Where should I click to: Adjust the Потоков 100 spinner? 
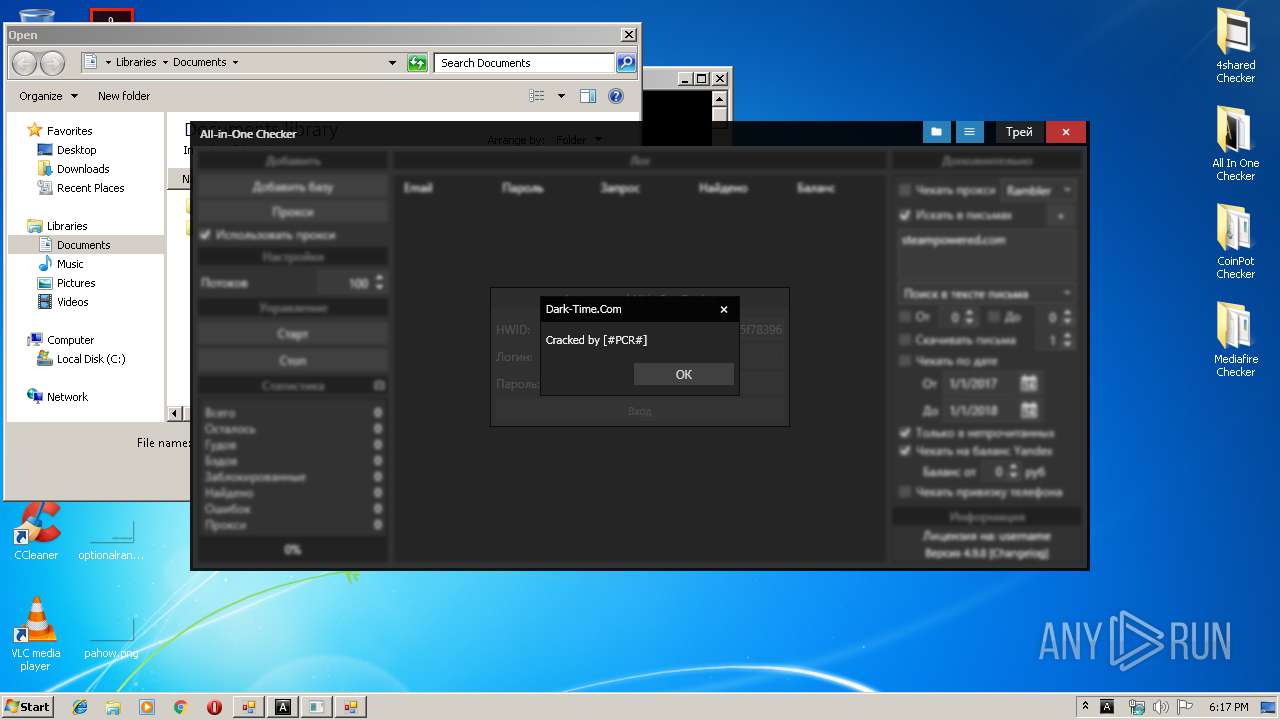pos(379,283)
